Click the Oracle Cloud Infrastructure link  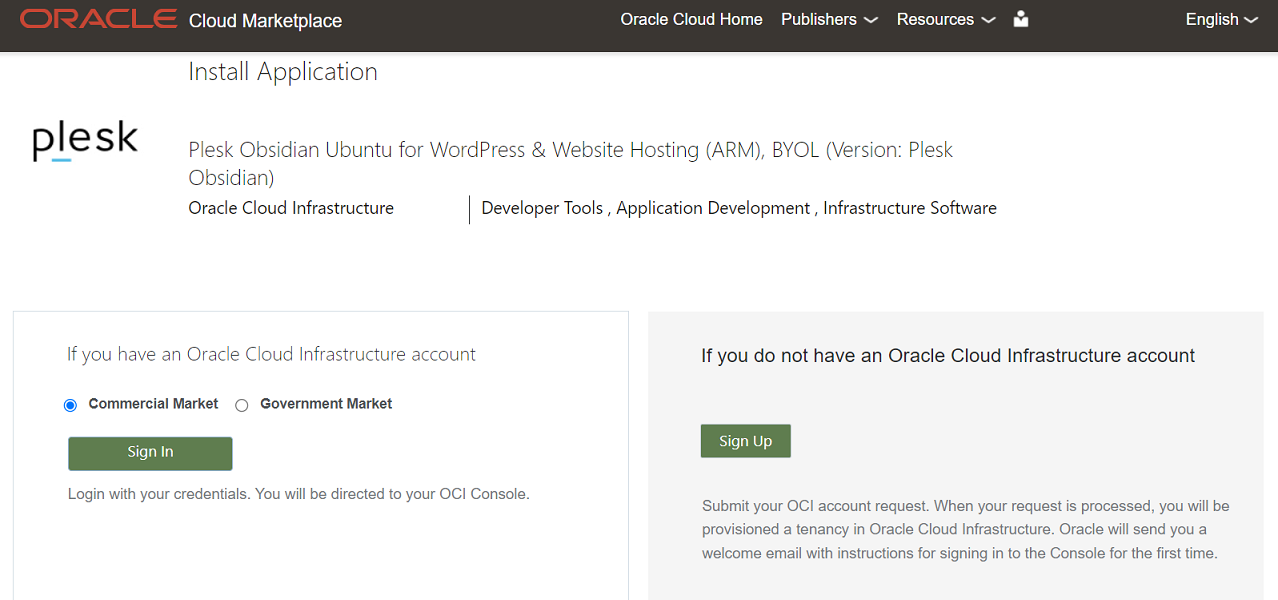click(290, 208)
